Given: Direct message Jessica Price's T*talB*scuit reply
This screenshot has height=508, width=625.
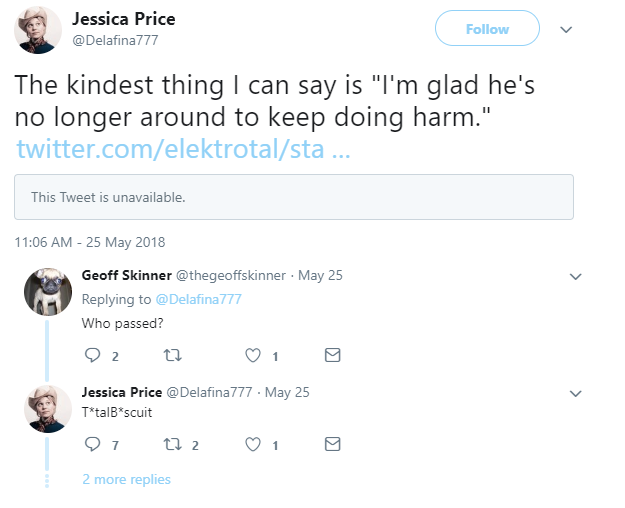Looking at the screenshot, I should pyautogui.click(x=333, y=444).
